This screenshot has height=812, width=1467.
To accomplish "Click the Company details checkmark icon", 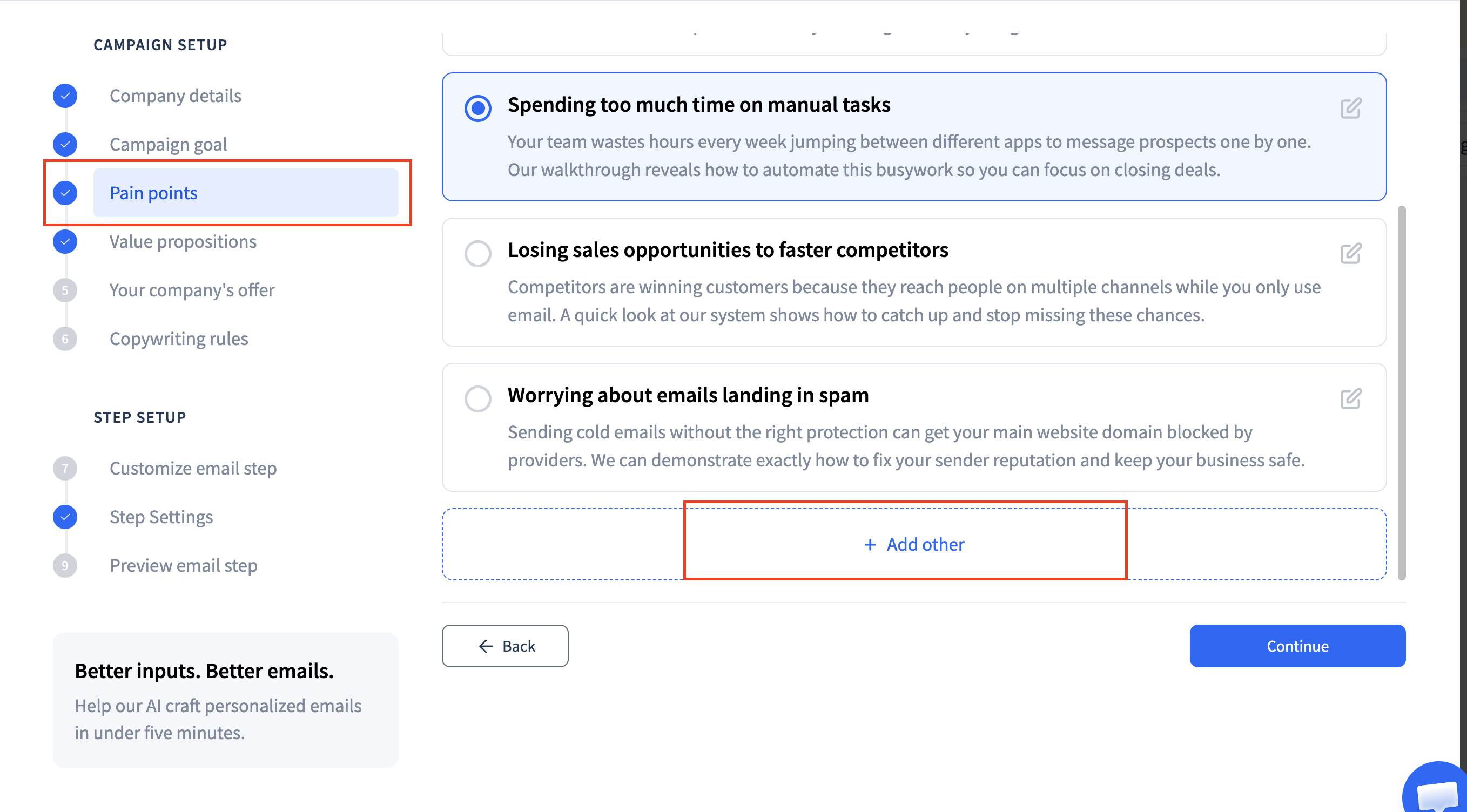I will point(65,96).
